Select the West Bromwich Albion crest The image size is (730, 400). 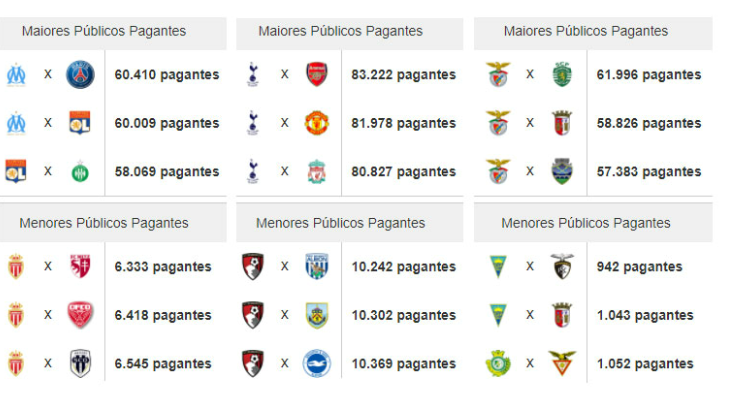(x=317, y=267)
